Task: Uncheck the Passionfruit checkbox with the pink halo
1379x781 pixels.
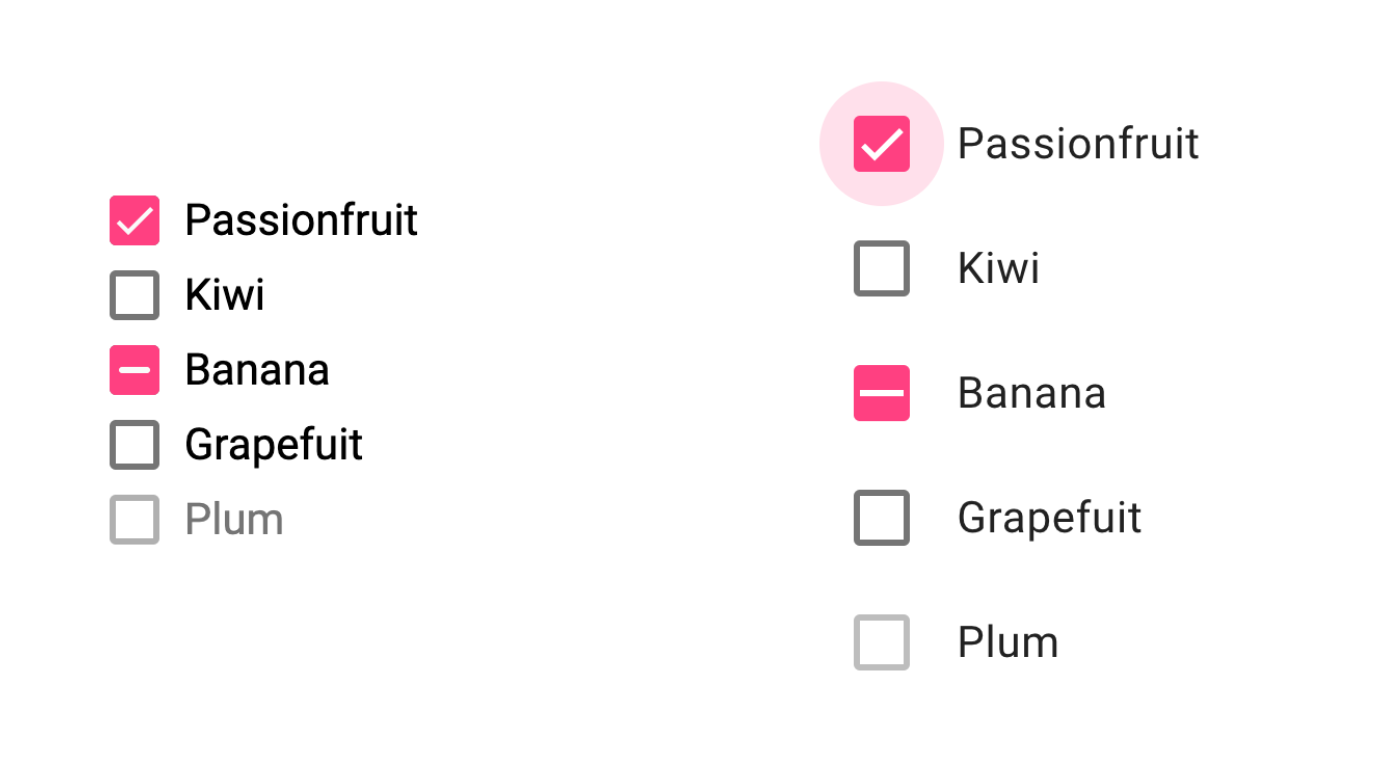Action: [881, 144]
